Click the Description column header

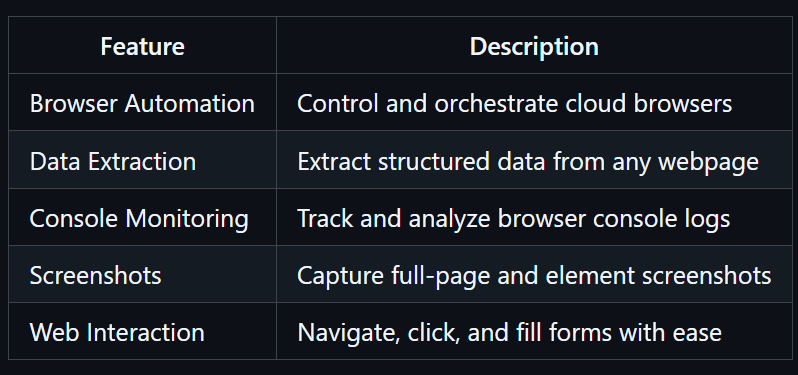coord(534,45)
